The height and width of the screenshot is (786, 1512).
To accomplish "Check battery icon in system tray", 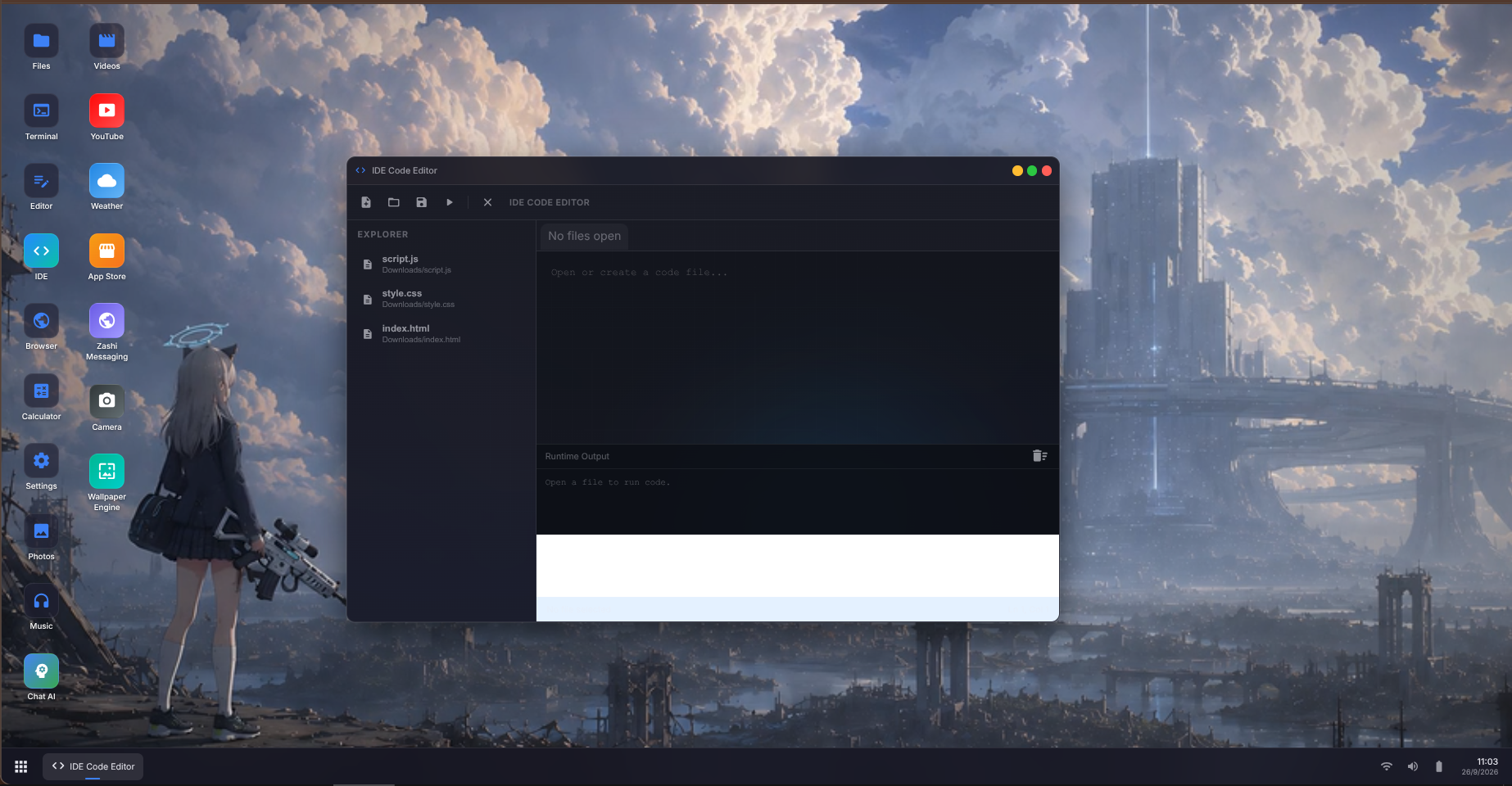I will [x=1439, y=766].
